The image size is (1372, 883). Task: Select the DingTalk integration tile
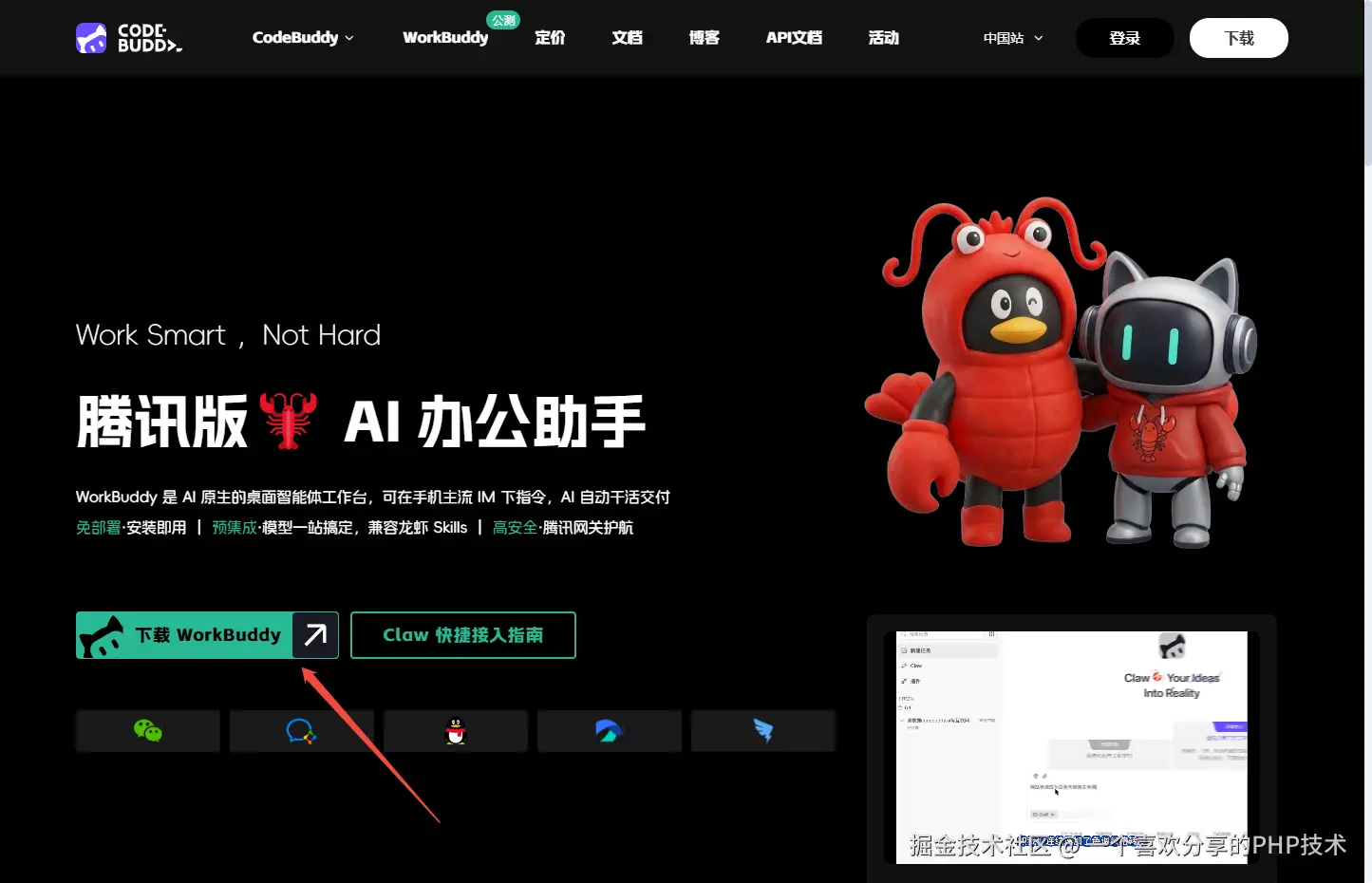(763, 731)
